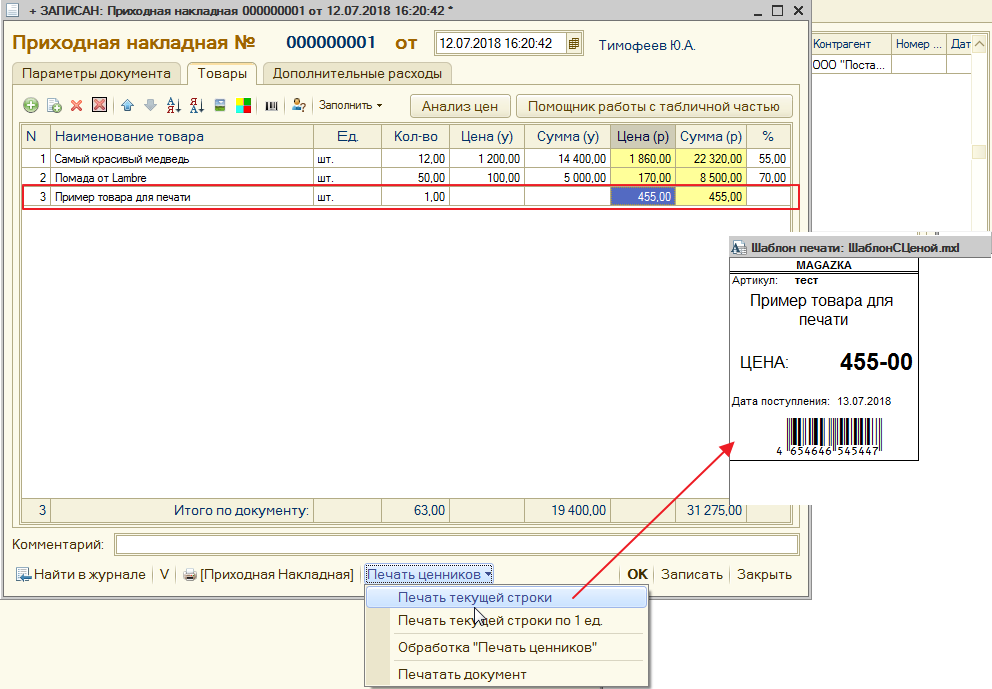Click the 8 500,00 sum cell
The image size is (992, 689).
711,178
